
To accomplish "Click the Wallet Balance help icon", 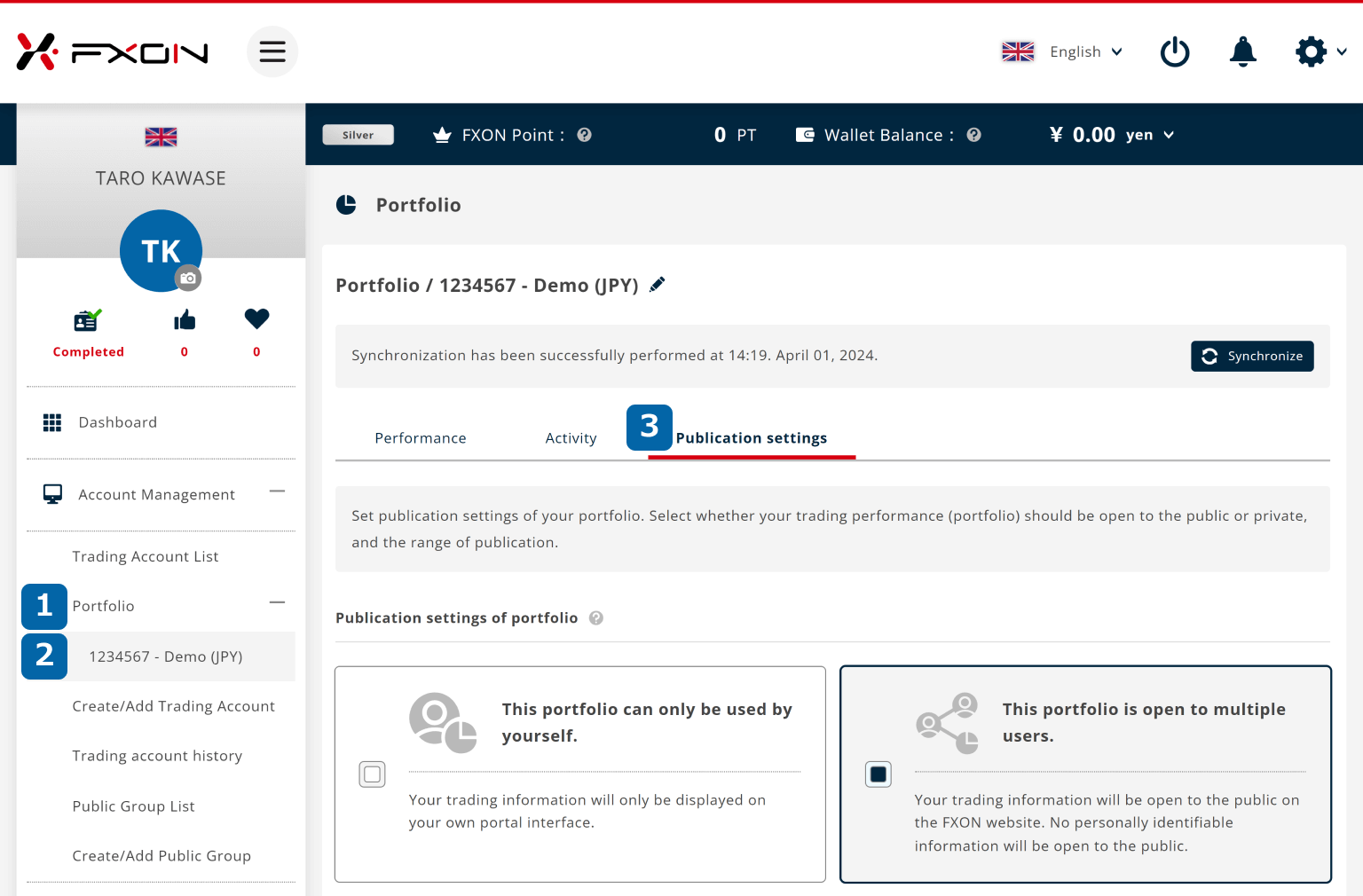I will tap(973, 135).
